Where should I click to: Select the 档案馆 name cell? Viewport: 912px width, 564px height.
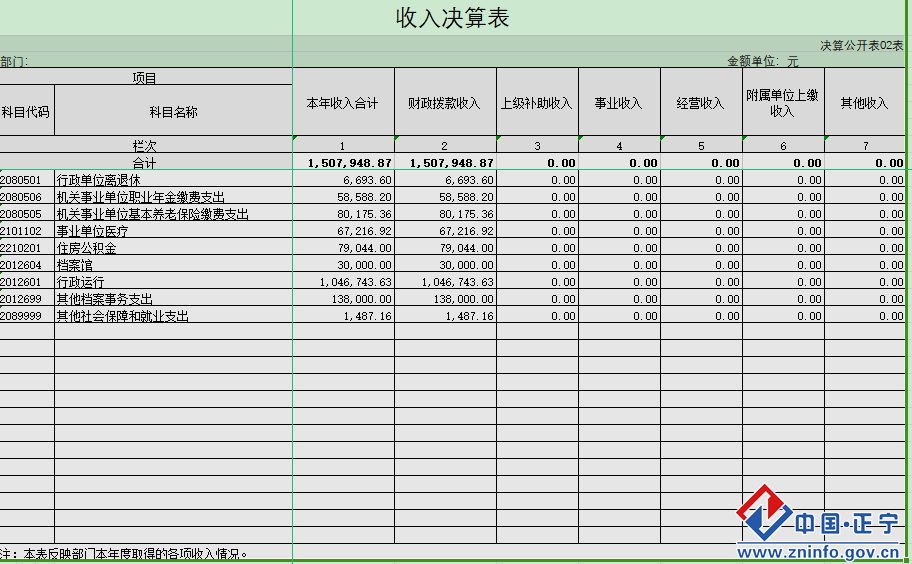(x=76, y=265)
